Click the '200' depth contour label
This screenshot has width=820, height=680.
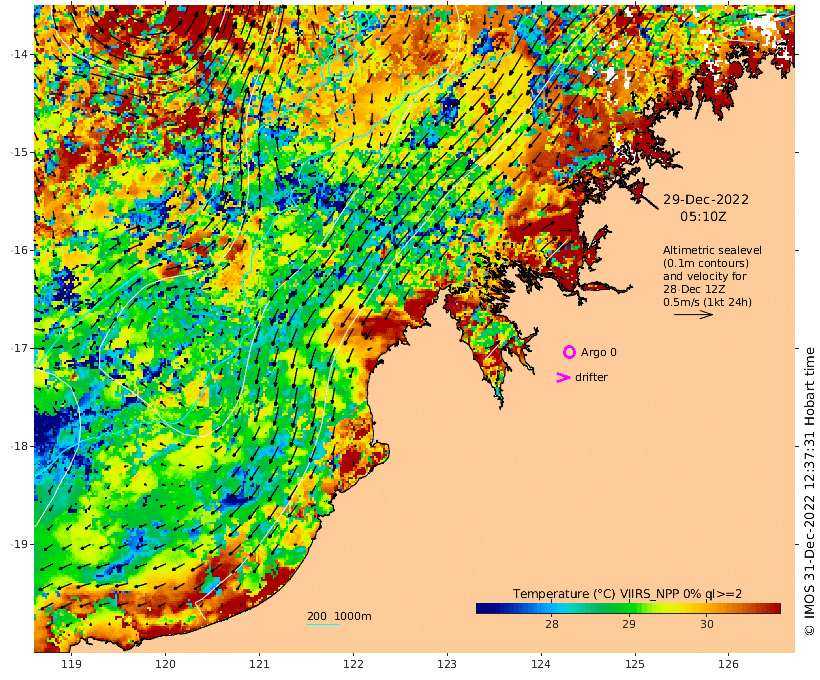[x=317, y=616]
